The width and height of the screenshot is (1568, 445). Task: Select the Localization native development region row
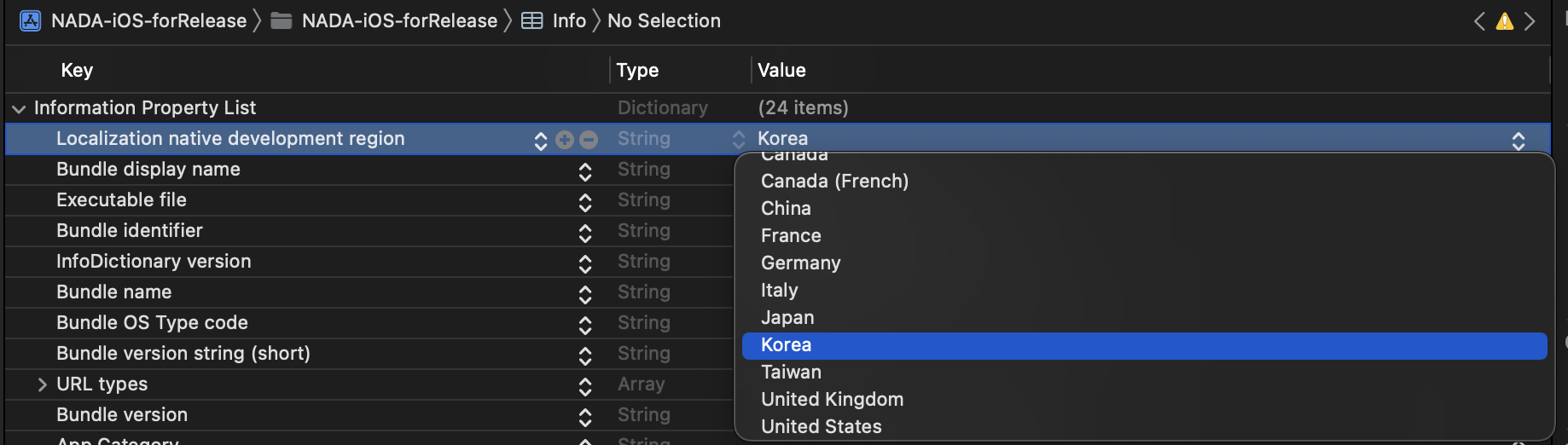click(x=777, y=139)
